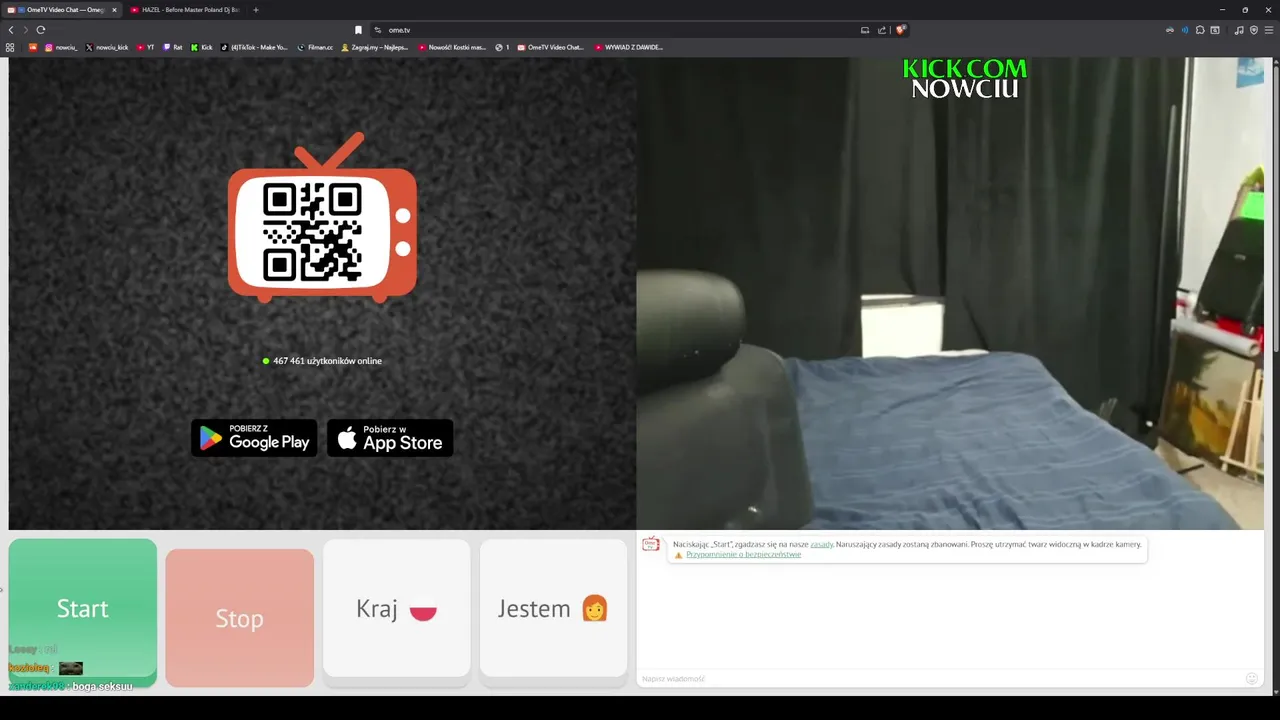The width and height of the screenshot is (1280, 720).
Task: Open the OmeTV Video Chat bookmark
Action: click(550, 47)
